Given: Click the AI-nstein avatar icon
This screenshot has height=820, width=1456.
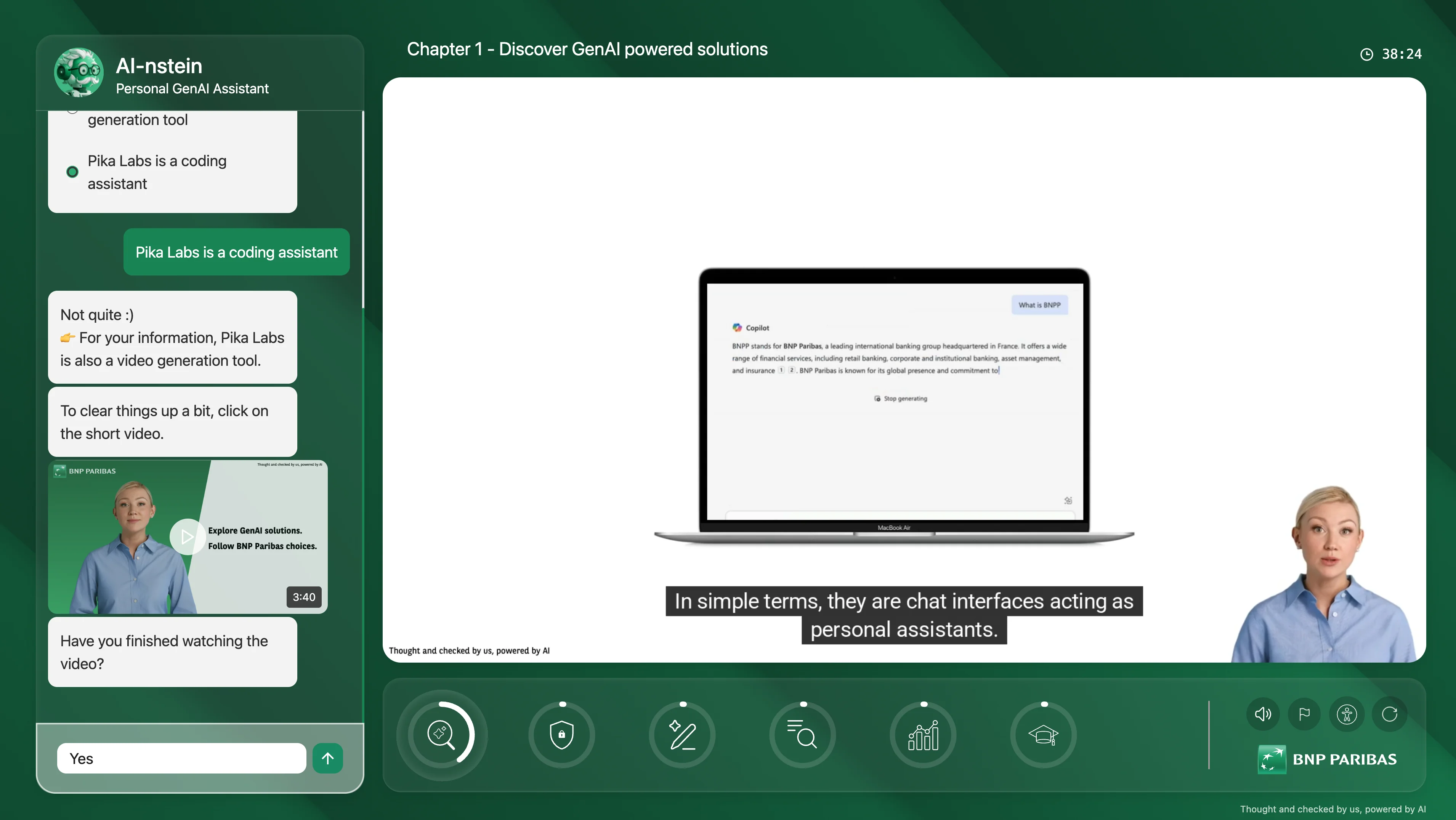Looking at the screenshot, I should pos(79,72).
